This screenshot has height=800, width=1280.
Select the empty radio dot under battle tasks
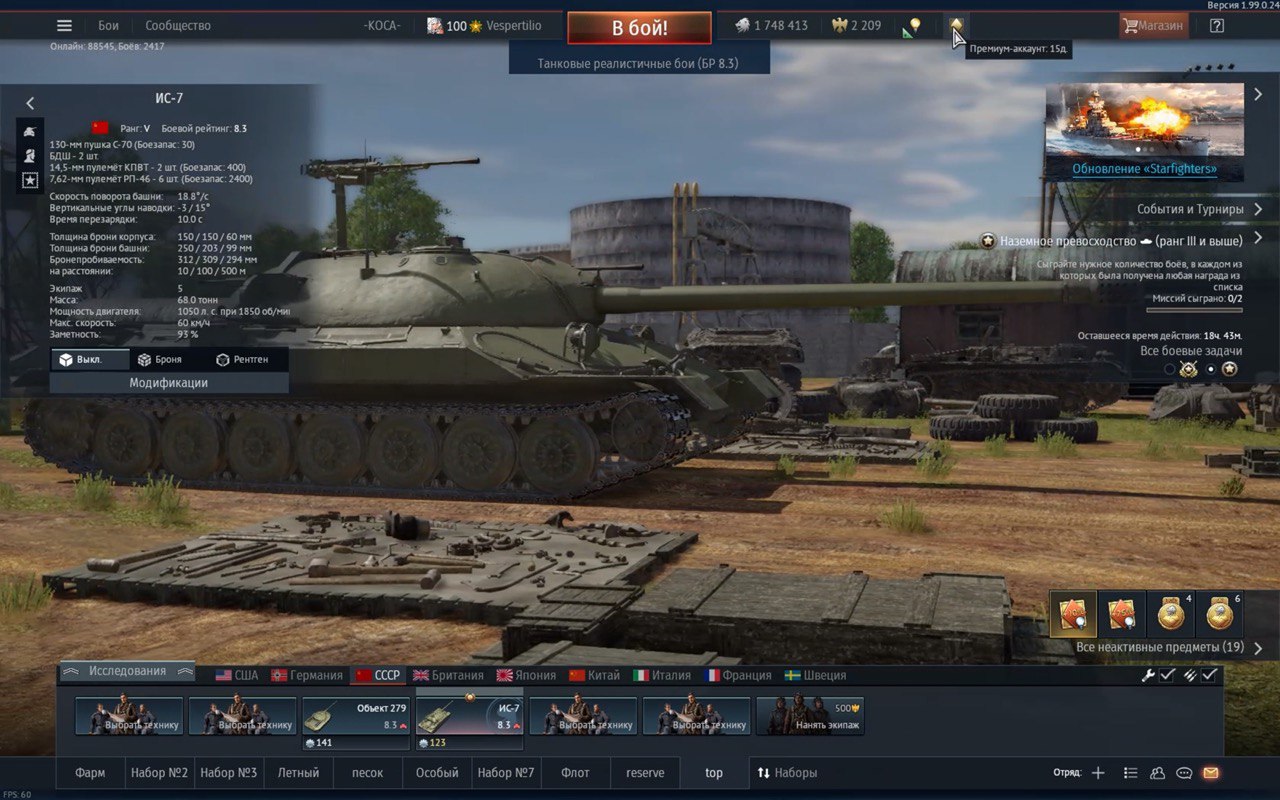pyautogui.click(x=1169, y=369)
